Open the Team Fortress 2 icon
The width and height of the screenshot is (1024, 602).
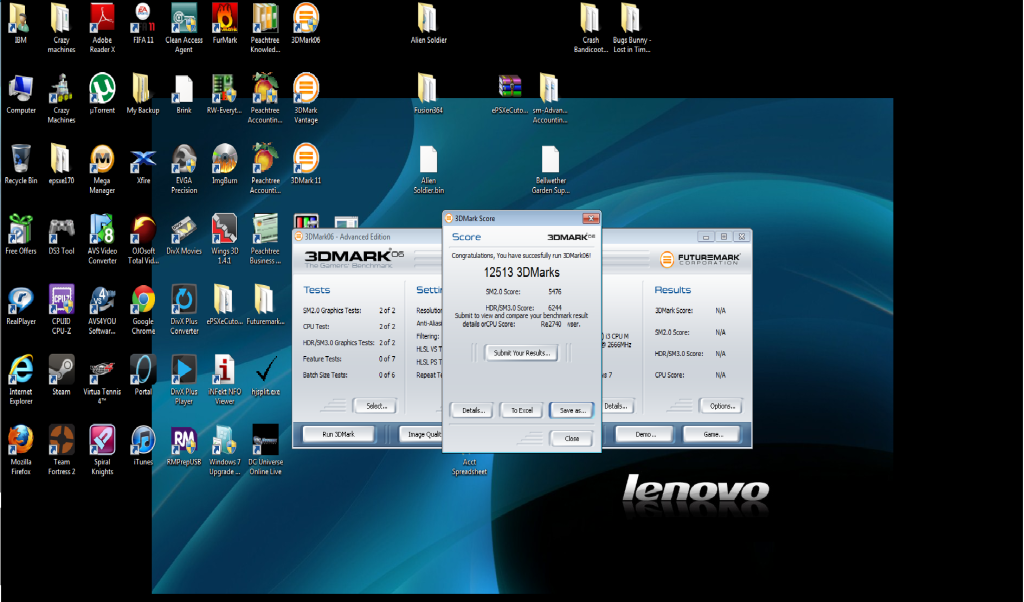(61, 450)
